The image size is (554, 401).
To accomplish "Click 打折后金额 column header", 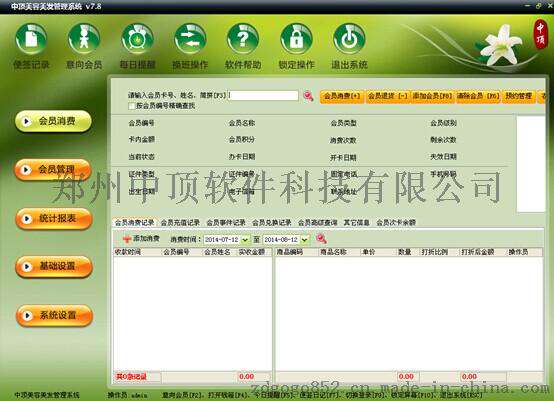I will click(x=477, y=252).
